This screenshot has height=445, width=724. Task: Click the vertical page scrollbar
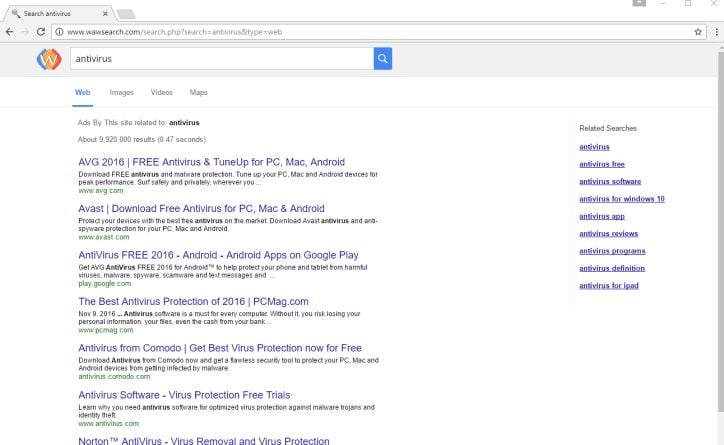721,231
